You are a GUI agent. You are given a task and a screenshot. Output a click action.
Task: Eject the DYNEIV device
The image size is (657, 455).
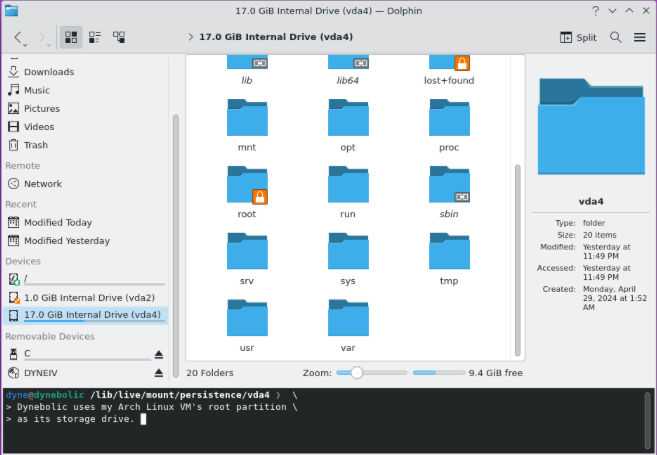click(x=159, y=373)
